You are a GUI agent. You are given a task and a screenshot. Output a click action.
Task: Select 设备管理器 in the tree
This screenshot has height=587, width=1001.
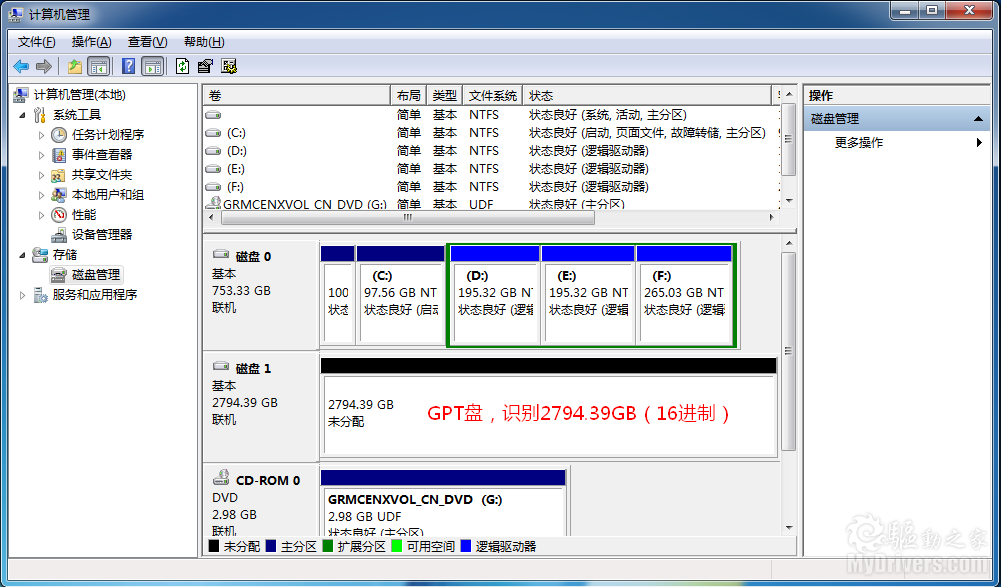coord(101,234)
